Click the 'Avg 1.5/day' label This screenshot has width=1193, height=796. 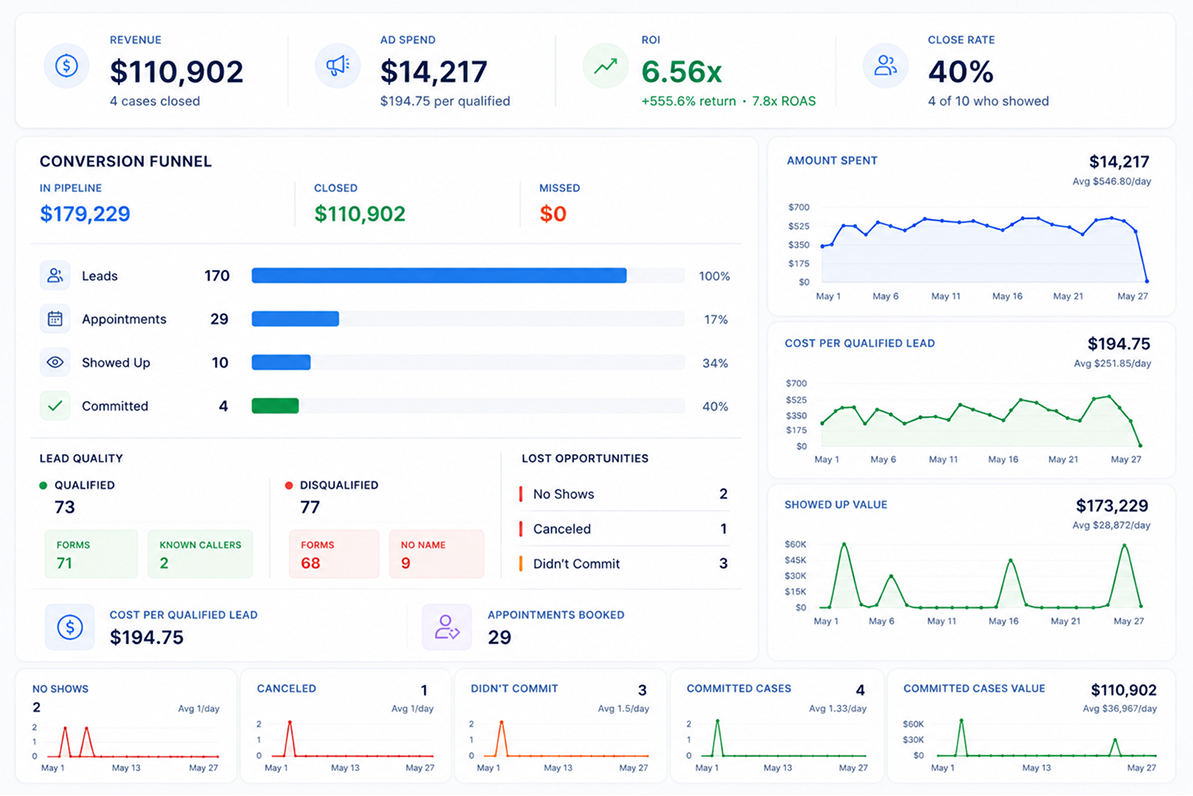pyautogui.click(x=623, y=708)
